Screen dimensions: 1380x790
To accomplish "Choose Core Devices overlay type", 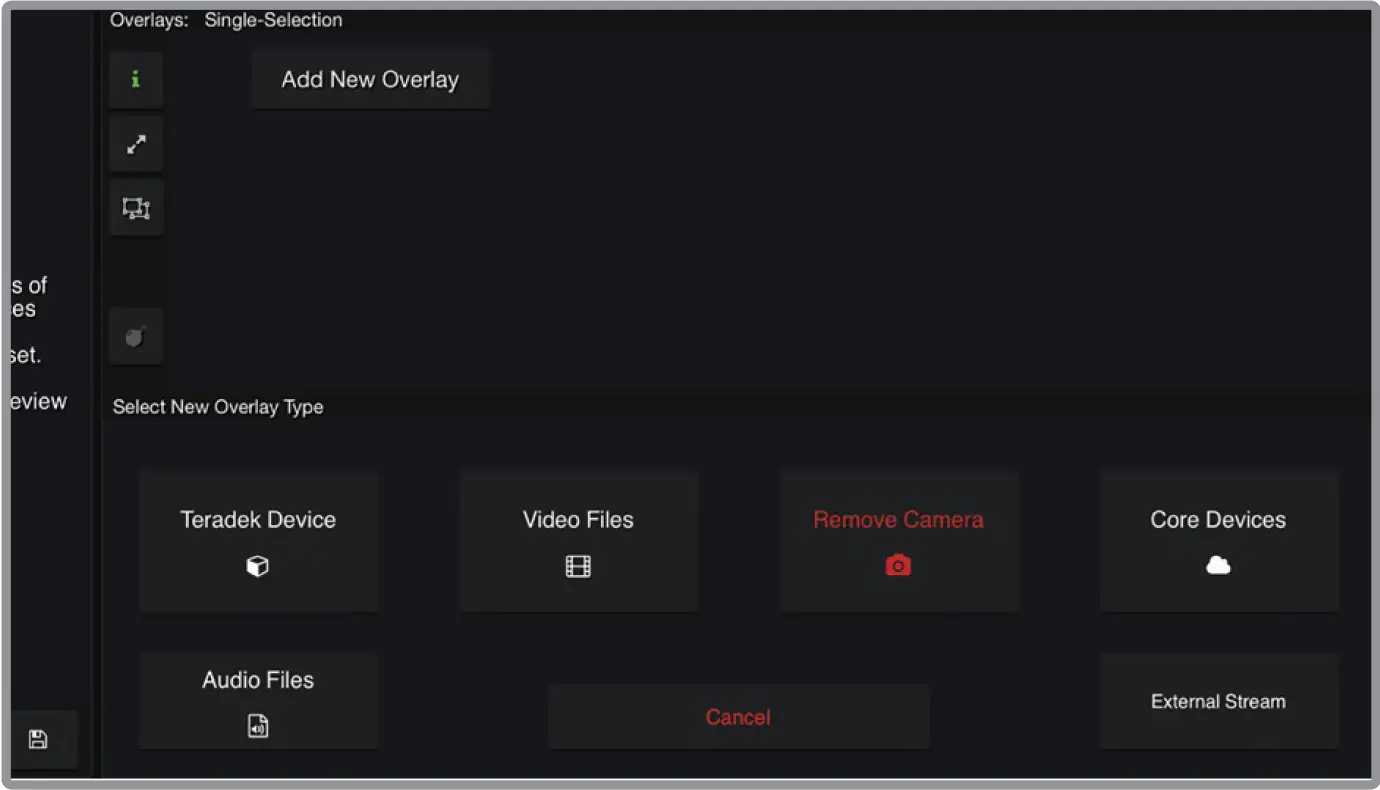I will pyautogui.click(x=1218, y=541).
